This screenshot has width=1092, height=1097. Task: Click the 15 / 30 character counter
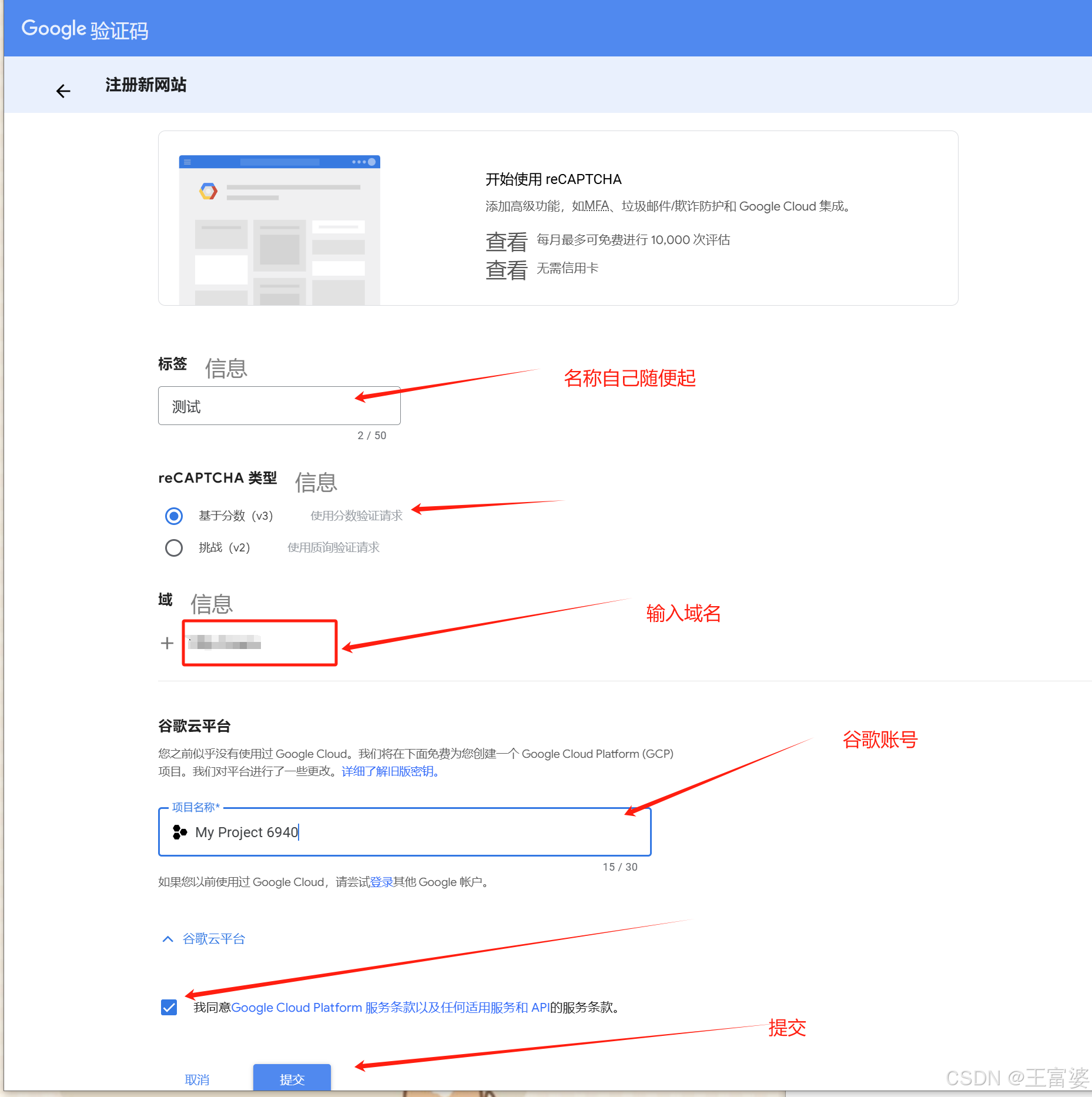coord(620,867)
